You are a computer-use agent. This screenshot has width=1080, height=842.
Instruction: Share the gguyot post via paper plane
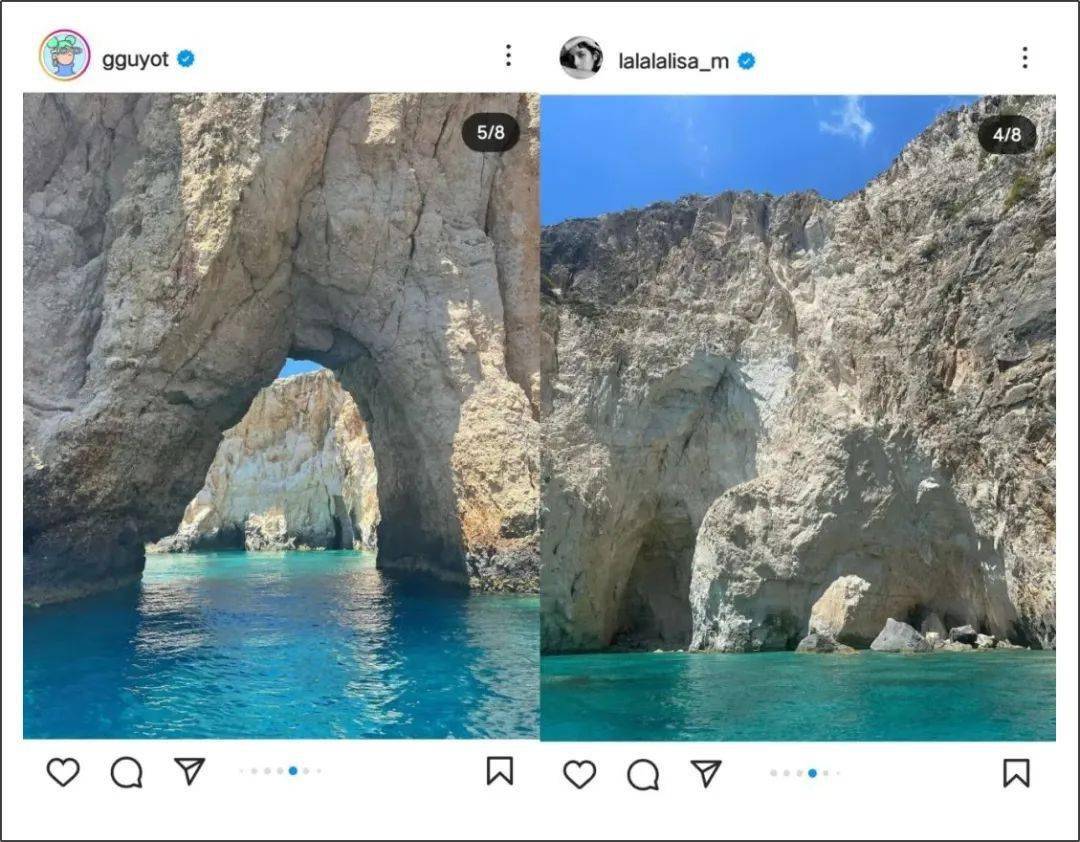(x=189, y=770)
